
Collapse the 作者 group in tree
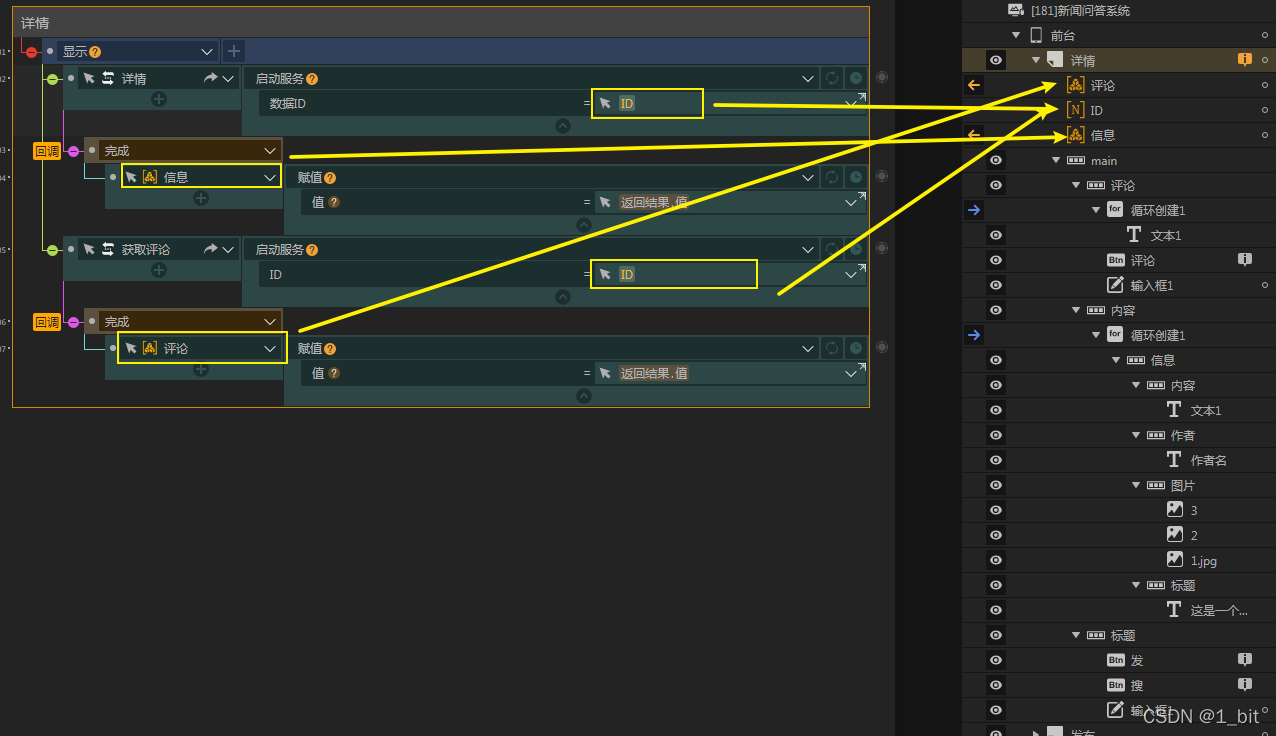pyautogui.click(x=1136, y=435)
